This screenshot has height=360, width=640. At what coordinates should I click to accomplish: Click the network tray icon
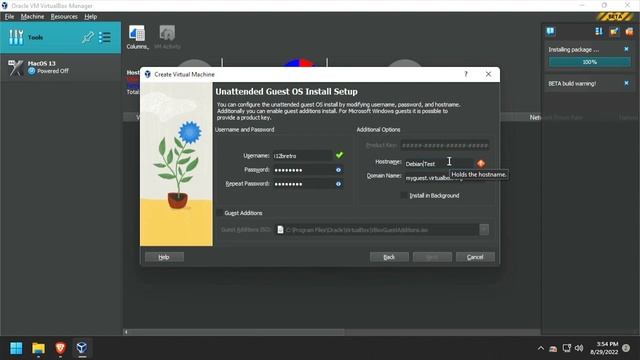(567, 348)
